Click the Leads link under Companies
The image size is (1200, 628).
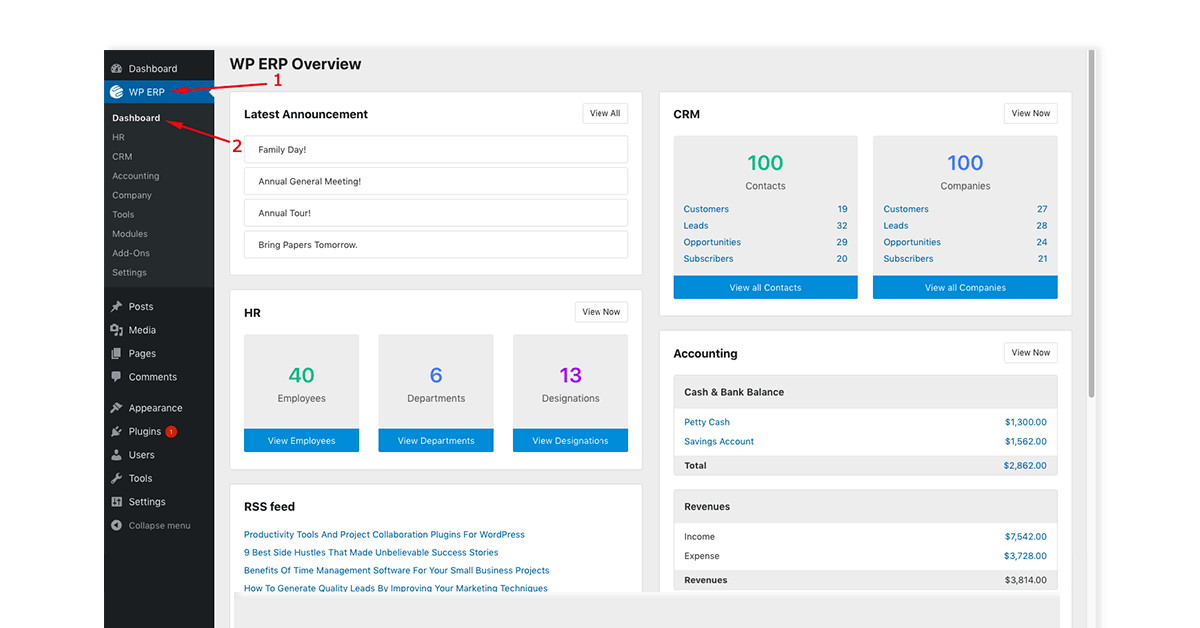(x=896, y=226)
